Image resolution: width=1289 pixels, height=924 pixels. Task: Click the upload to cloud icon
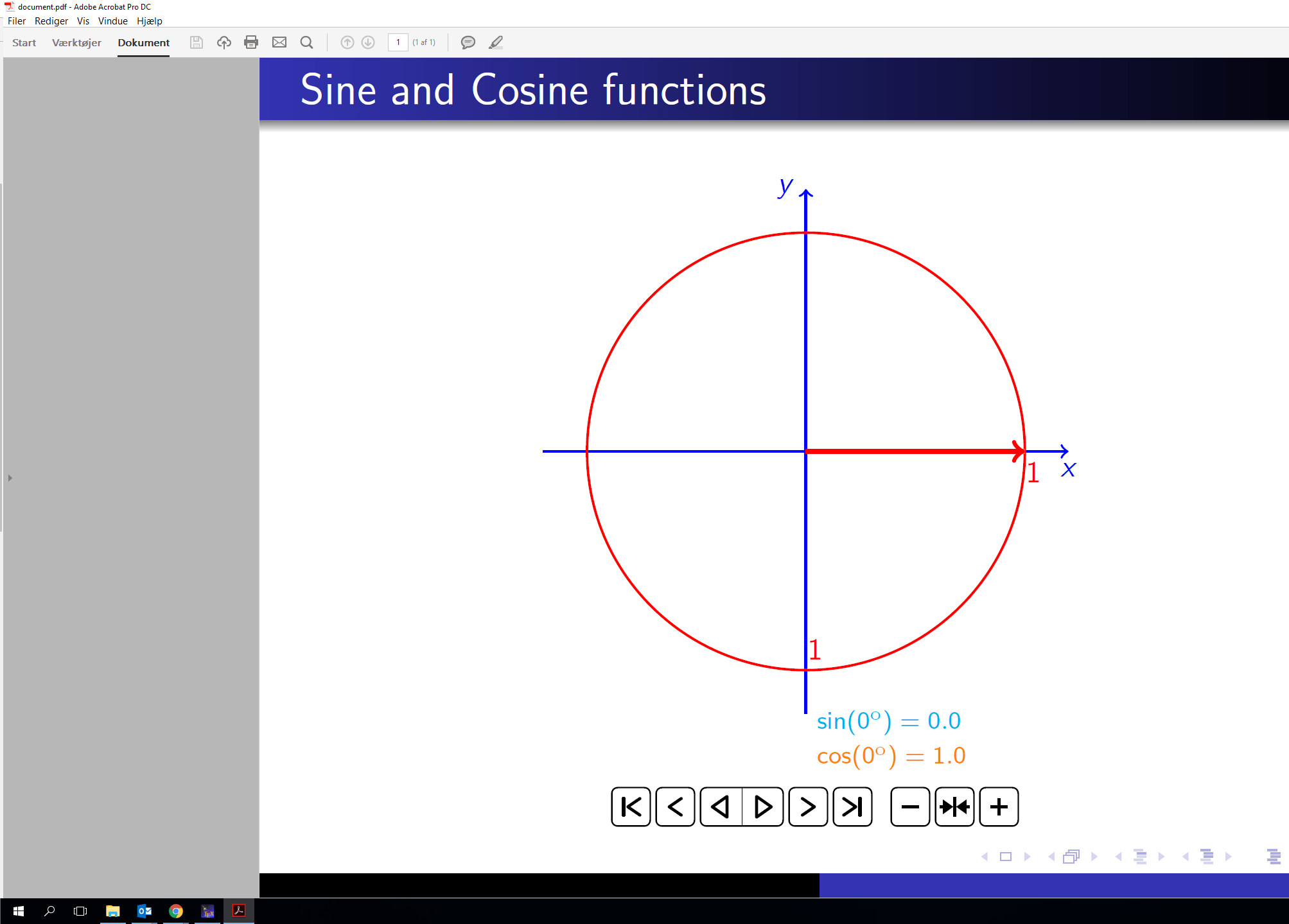tap(224, 42)
